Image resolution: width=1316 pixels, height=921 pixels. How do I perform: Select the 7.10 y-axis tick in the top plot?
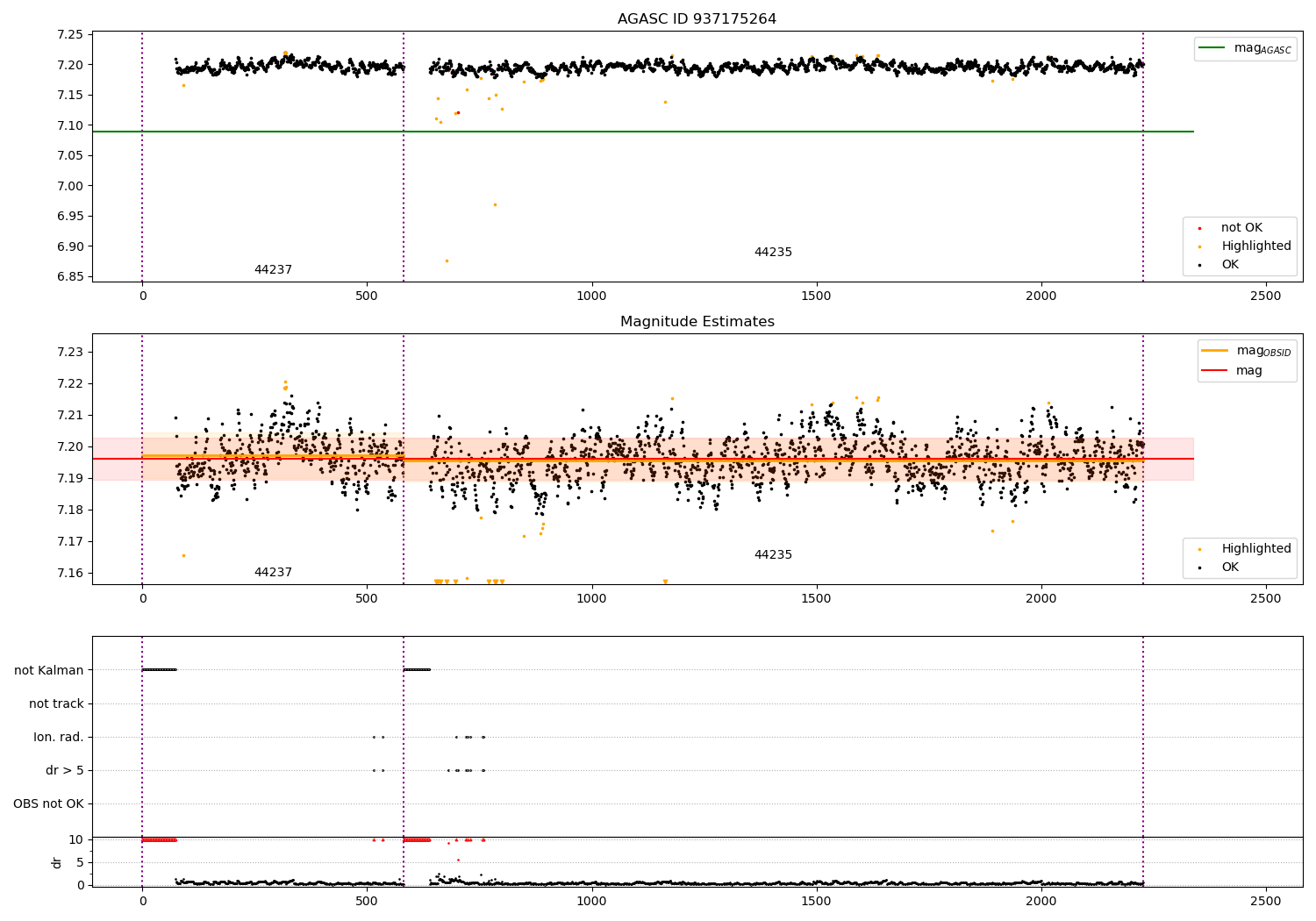pyautogui.click(x=69, y=126)
